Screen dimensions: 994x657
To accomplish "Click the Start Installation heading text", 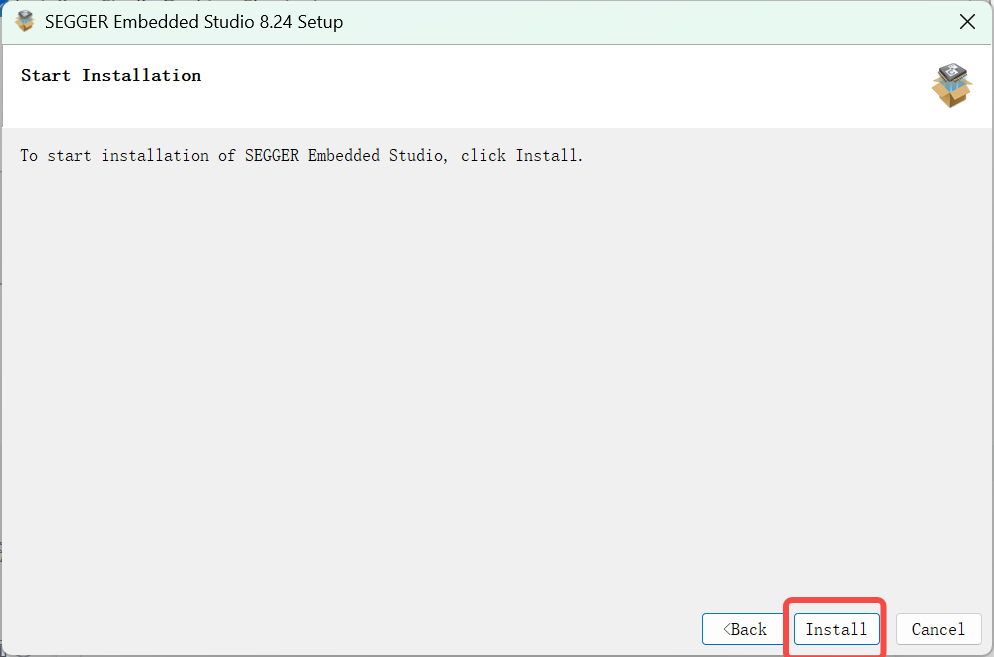I will coord(110,75).
